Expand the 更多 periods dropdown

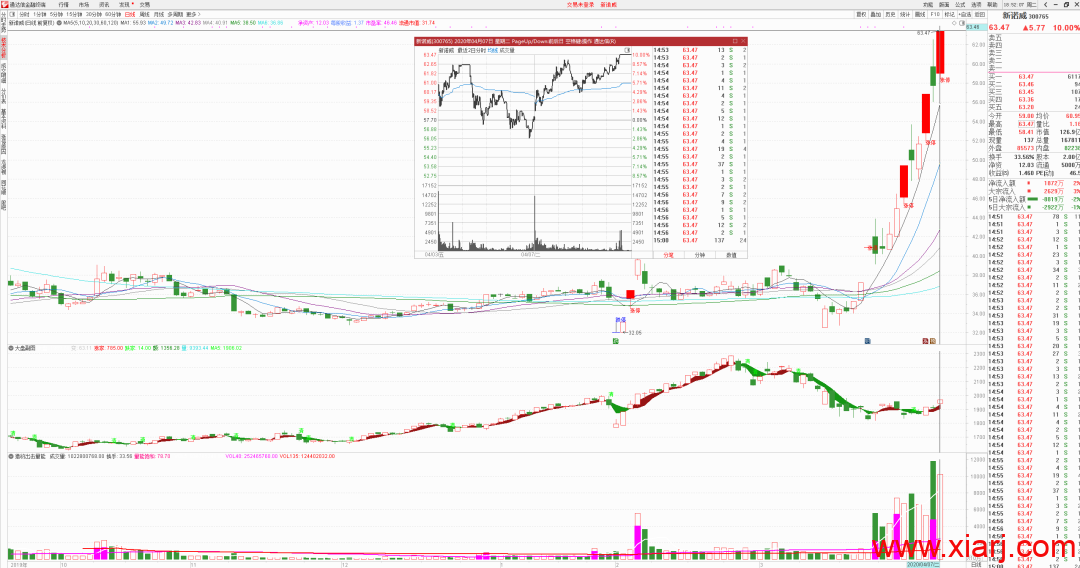point(193,14)
